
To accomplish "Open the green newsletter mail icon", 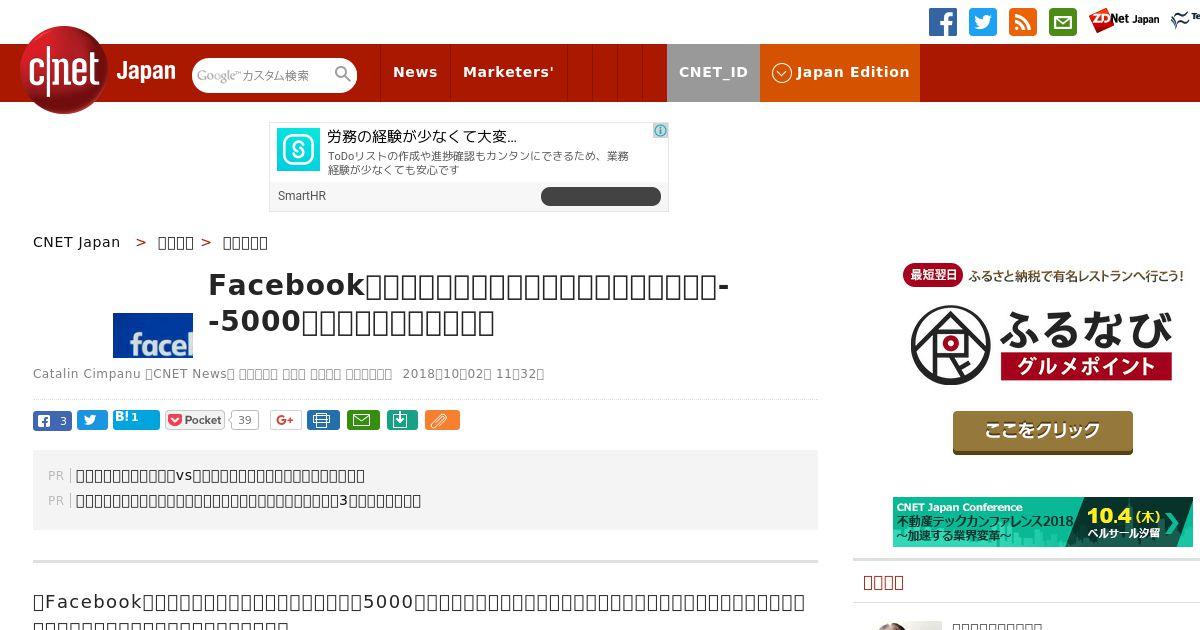I will (1063, 22).
